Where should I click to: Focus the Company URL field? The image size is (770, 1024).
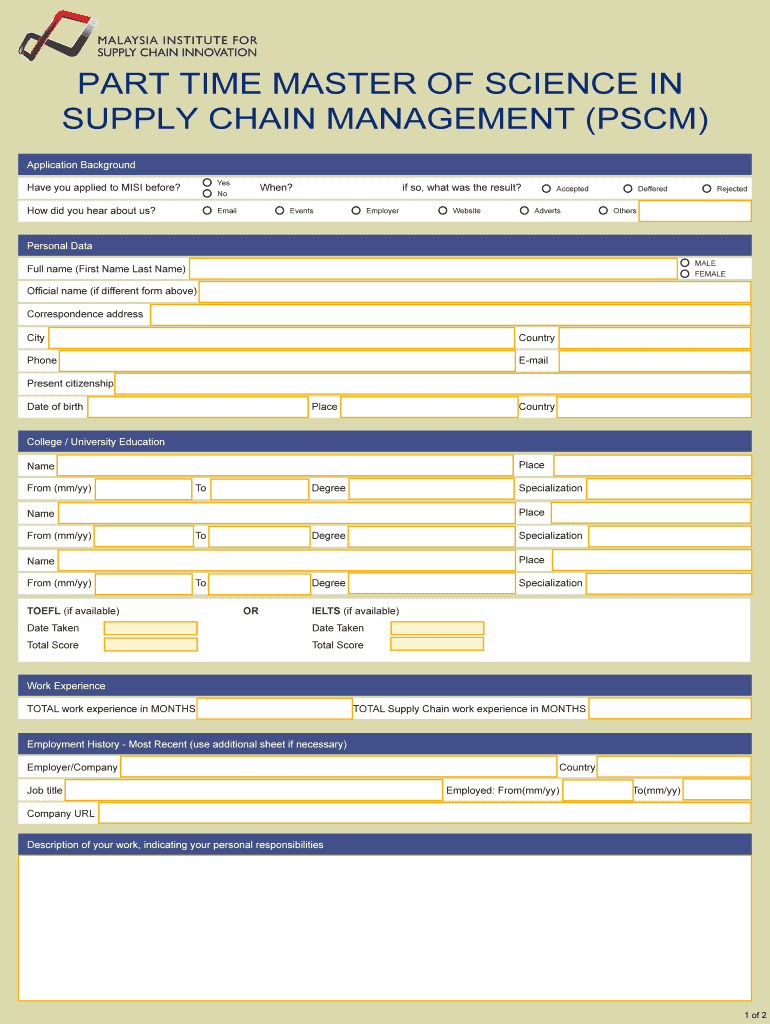(x=424, y=813)
